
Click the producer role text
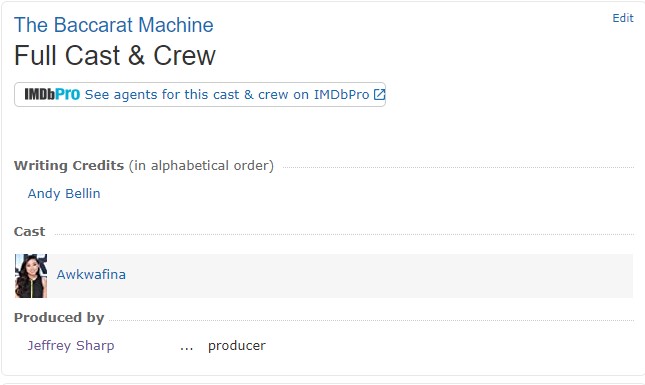click(237, 346)
